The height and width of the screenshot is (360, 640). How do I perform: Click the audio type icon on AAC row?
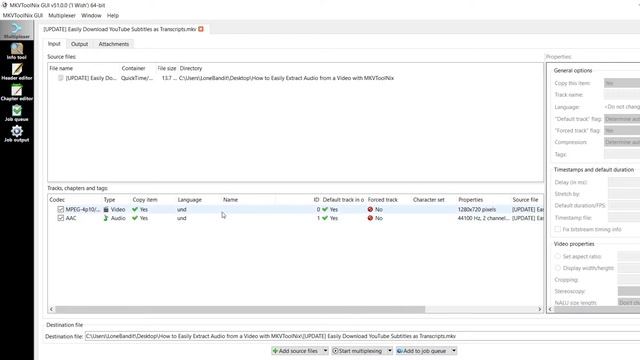click(106, 218)
